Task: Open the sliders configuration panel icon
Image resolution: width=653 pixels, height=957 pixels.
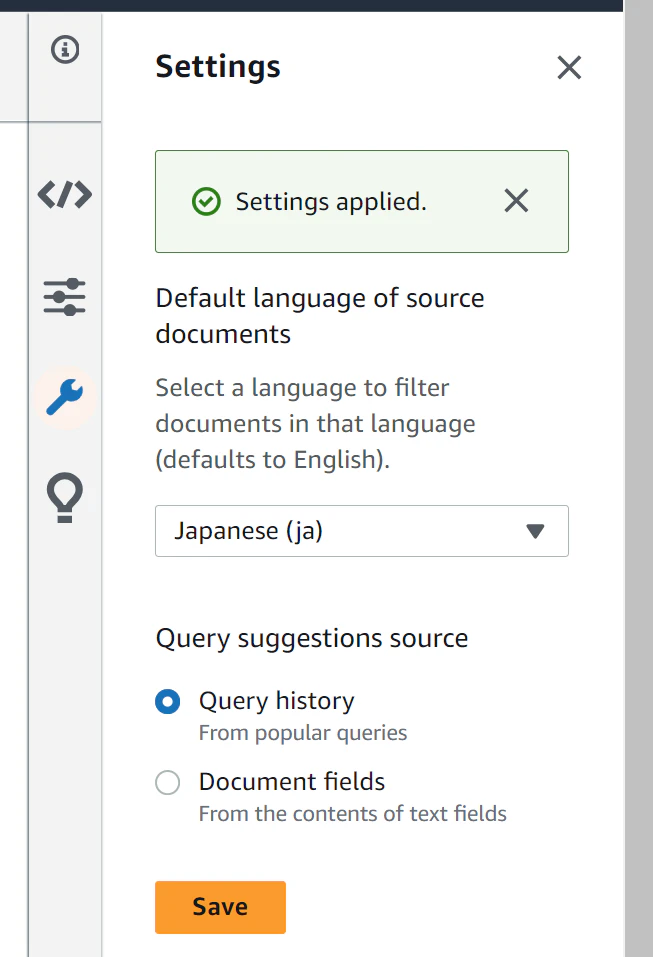Action: 65,297
